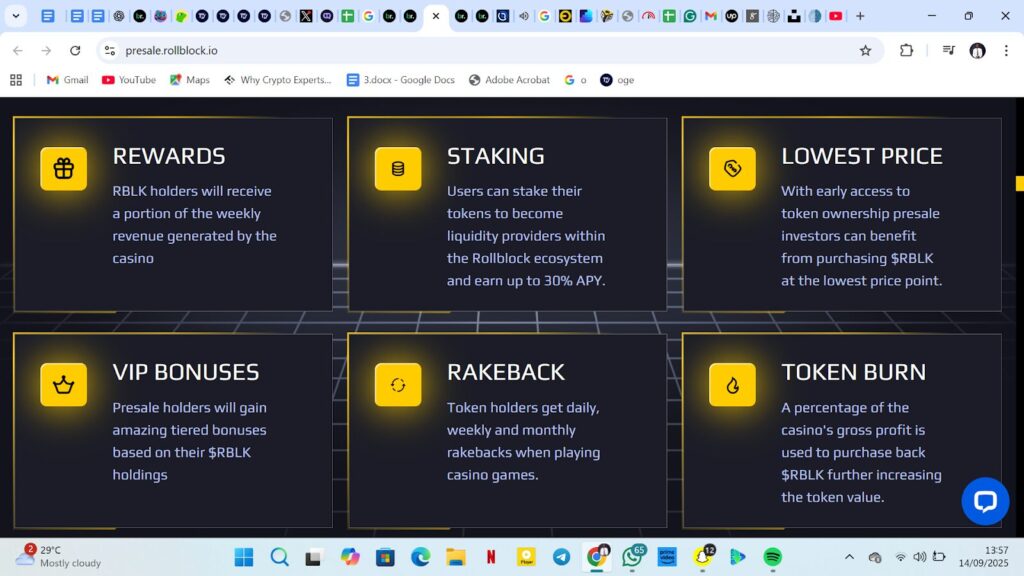Bookmark this page with the star icon
This screenshot has width=1024, height=576.
coord(866,51)
